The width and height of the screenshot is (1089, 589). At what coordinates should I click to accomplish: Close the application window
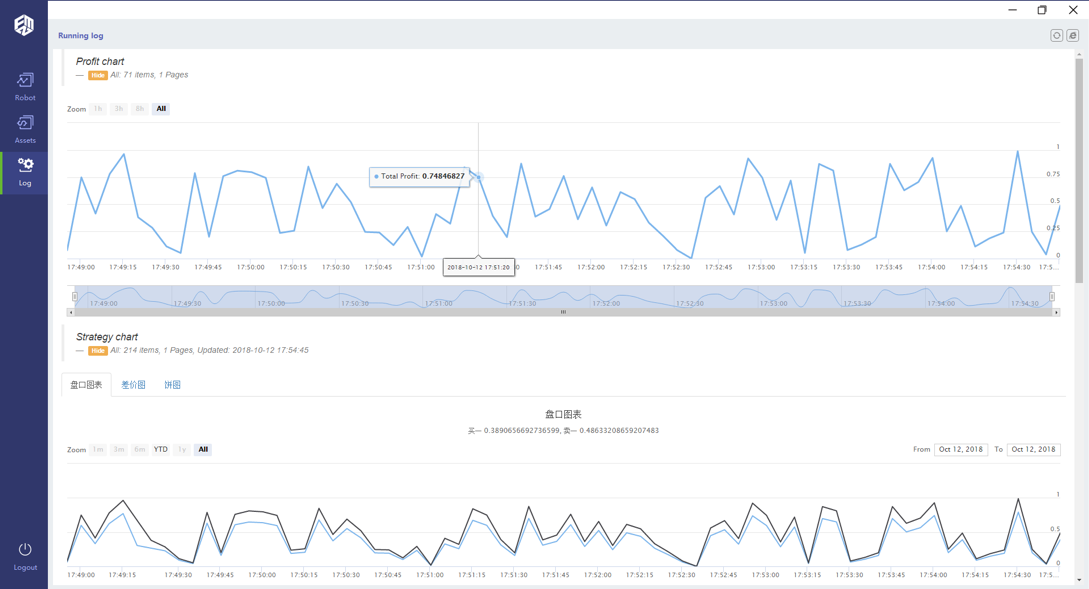(1073, 10)
